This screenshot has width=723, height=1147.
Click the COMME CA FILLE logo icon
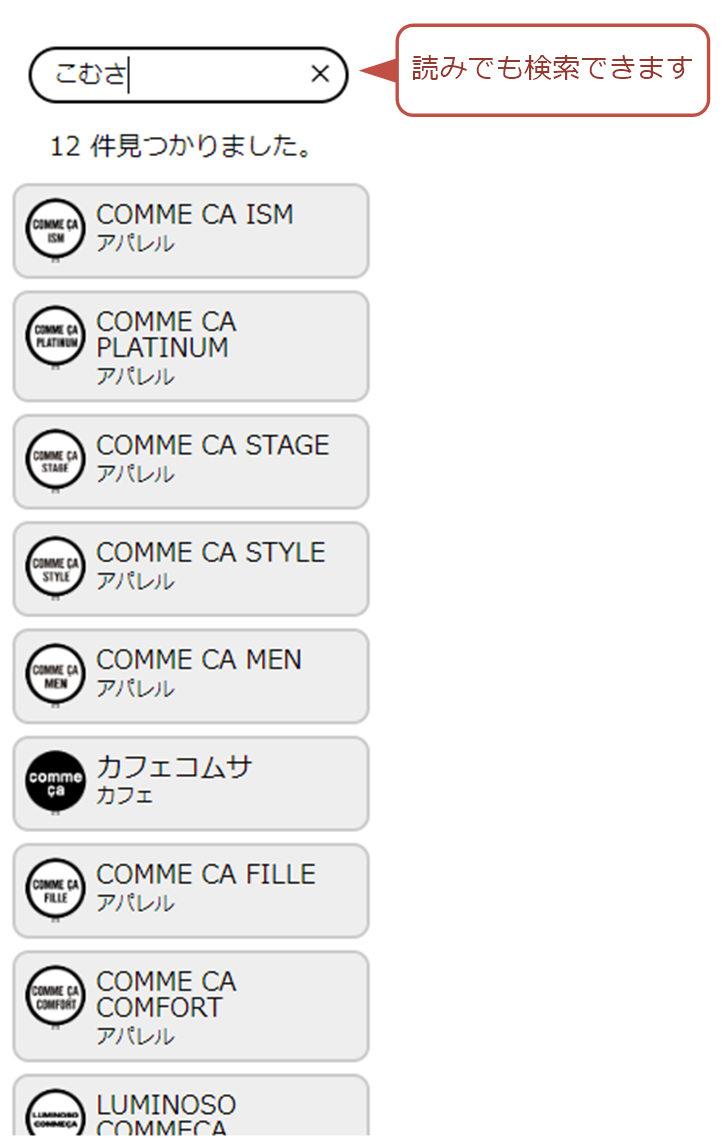pos(56,888)
